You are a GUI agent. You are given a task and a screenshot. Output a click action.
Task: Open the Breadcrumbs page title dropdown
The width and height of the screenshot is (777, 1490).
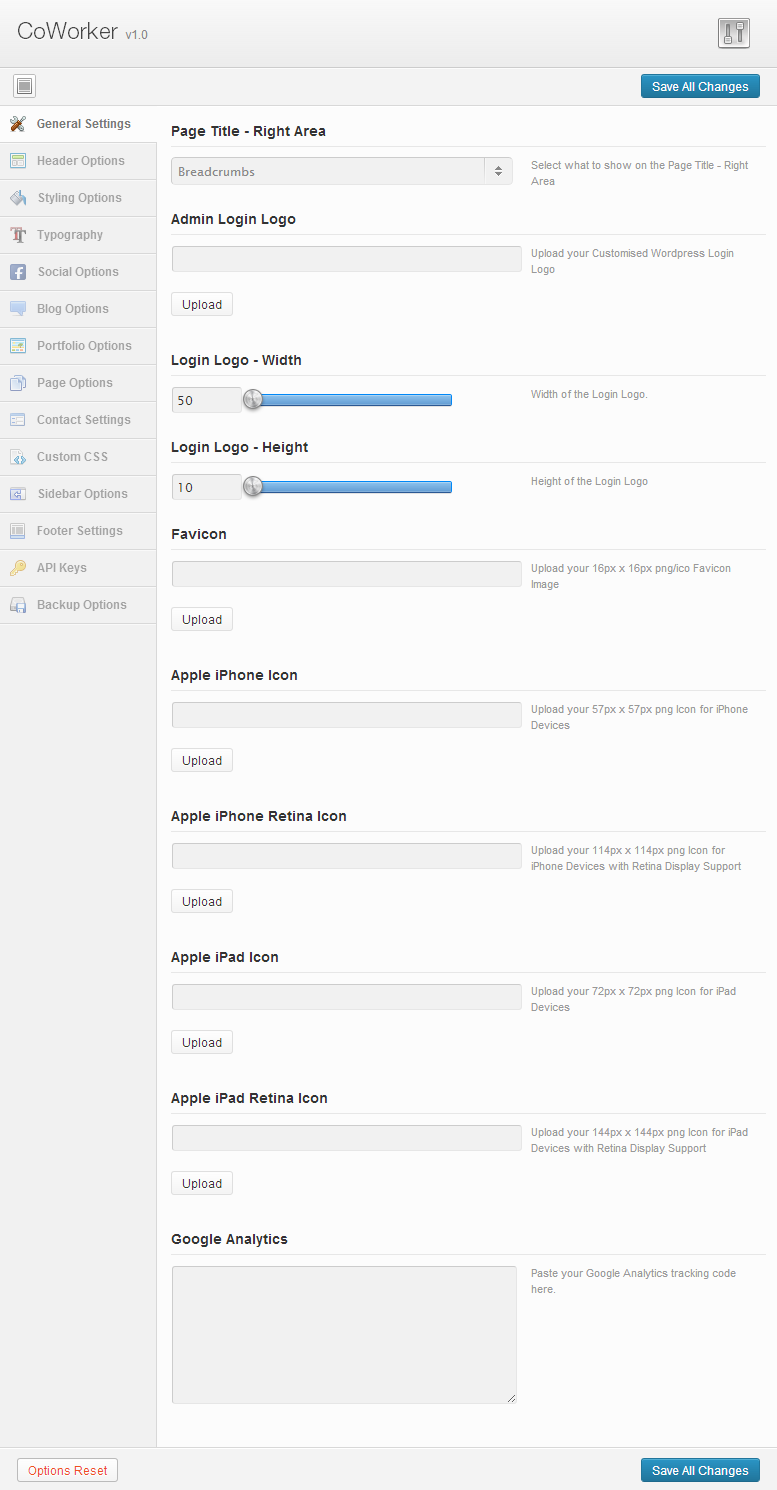(342, 171)
